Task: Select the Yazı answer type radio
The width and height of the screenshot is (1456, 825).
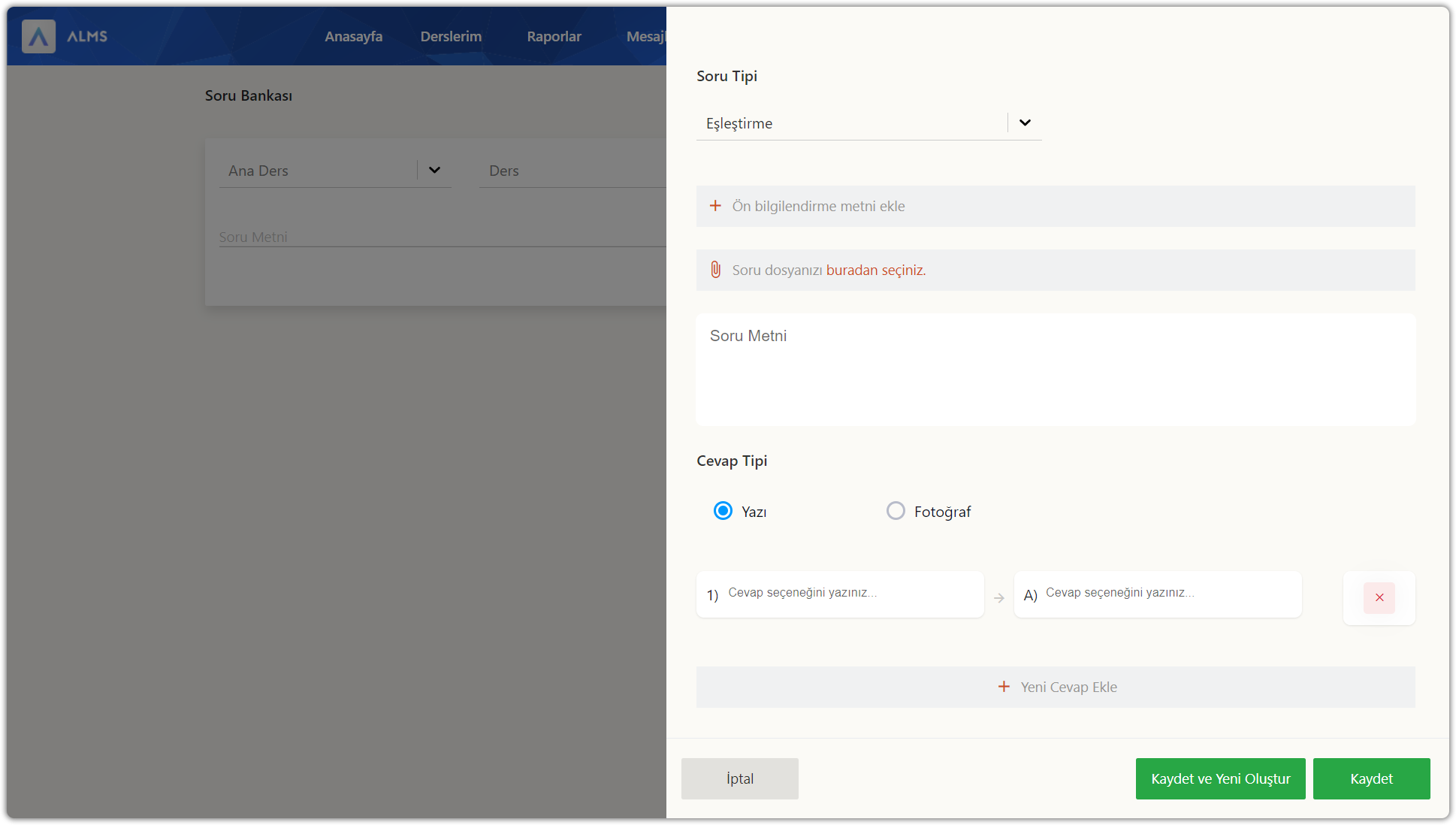Action: [x=723, y=511]
